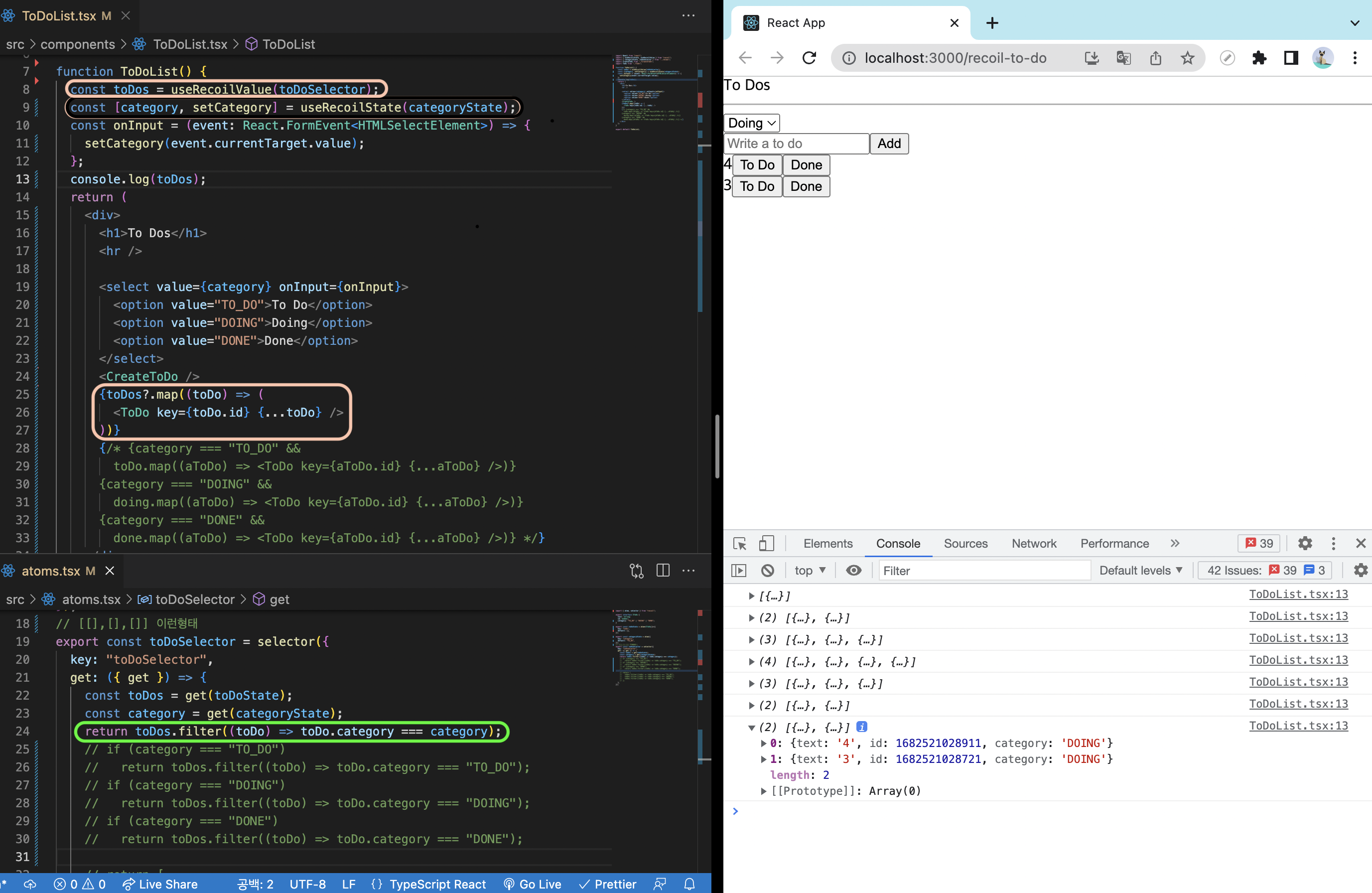Split the atoms.tsx editor right

pyautogui.click(x=663, y=571)
